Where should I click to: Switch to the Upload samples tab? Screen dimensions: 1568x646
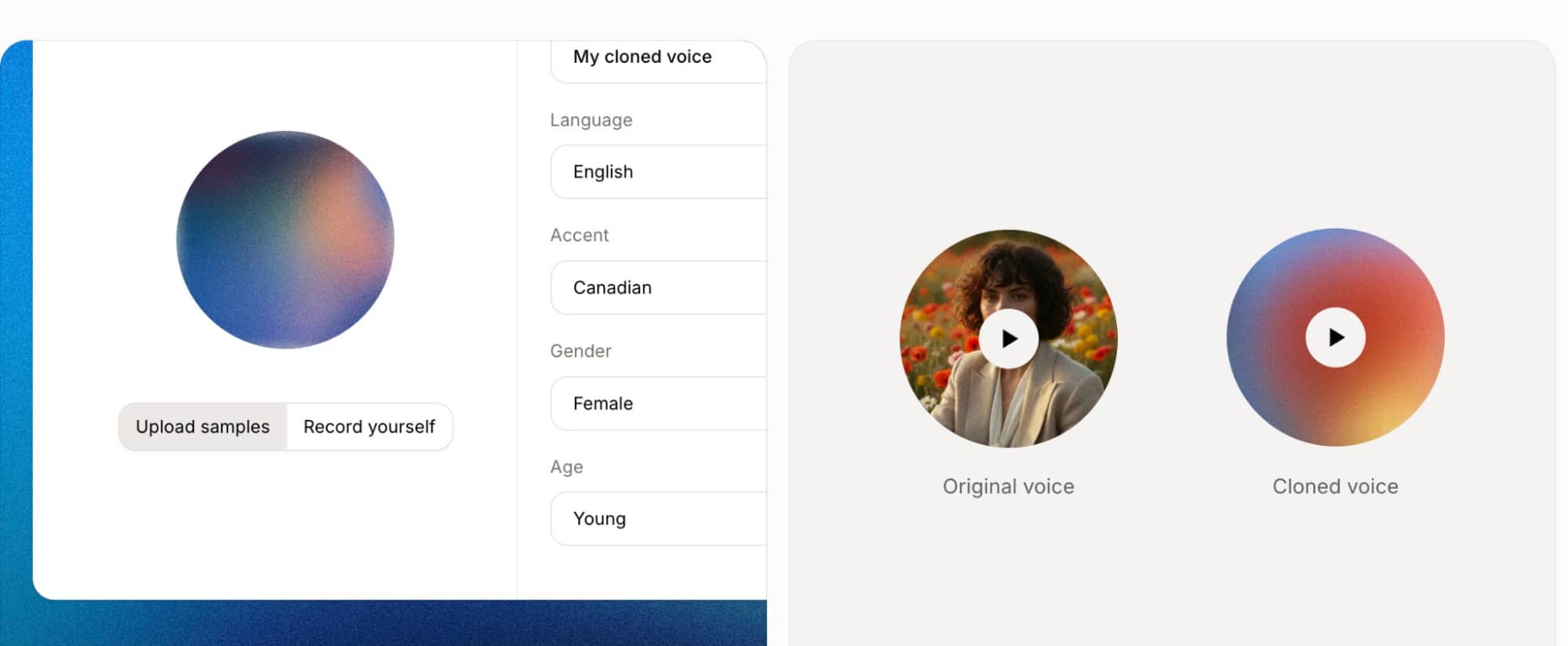[202, 427]
